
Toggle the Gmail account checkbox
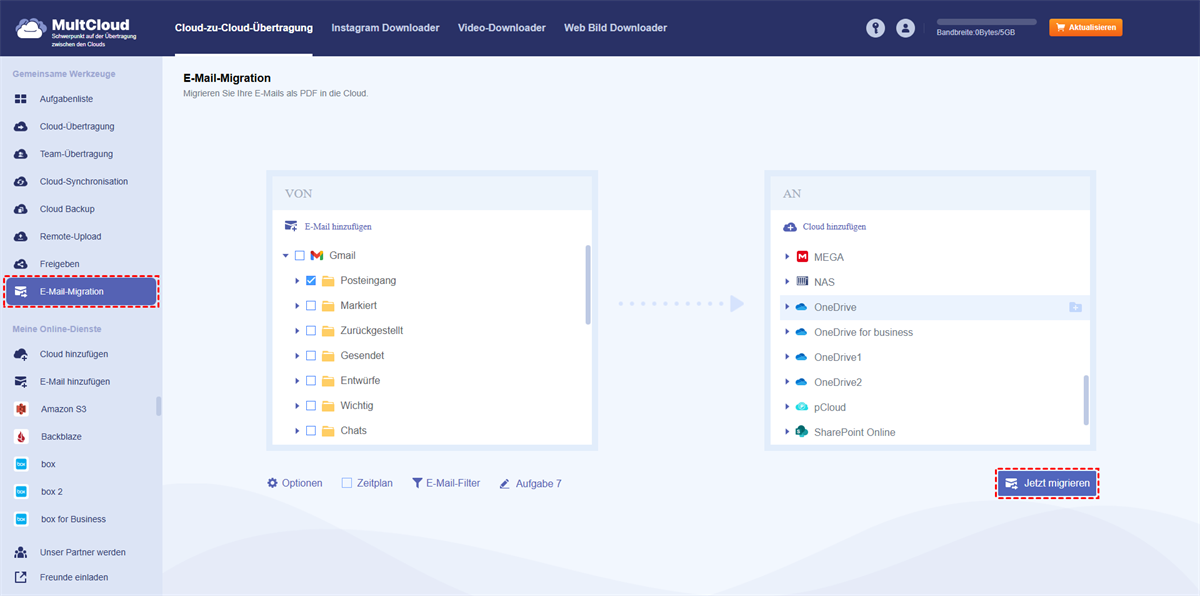pos(300,256)
